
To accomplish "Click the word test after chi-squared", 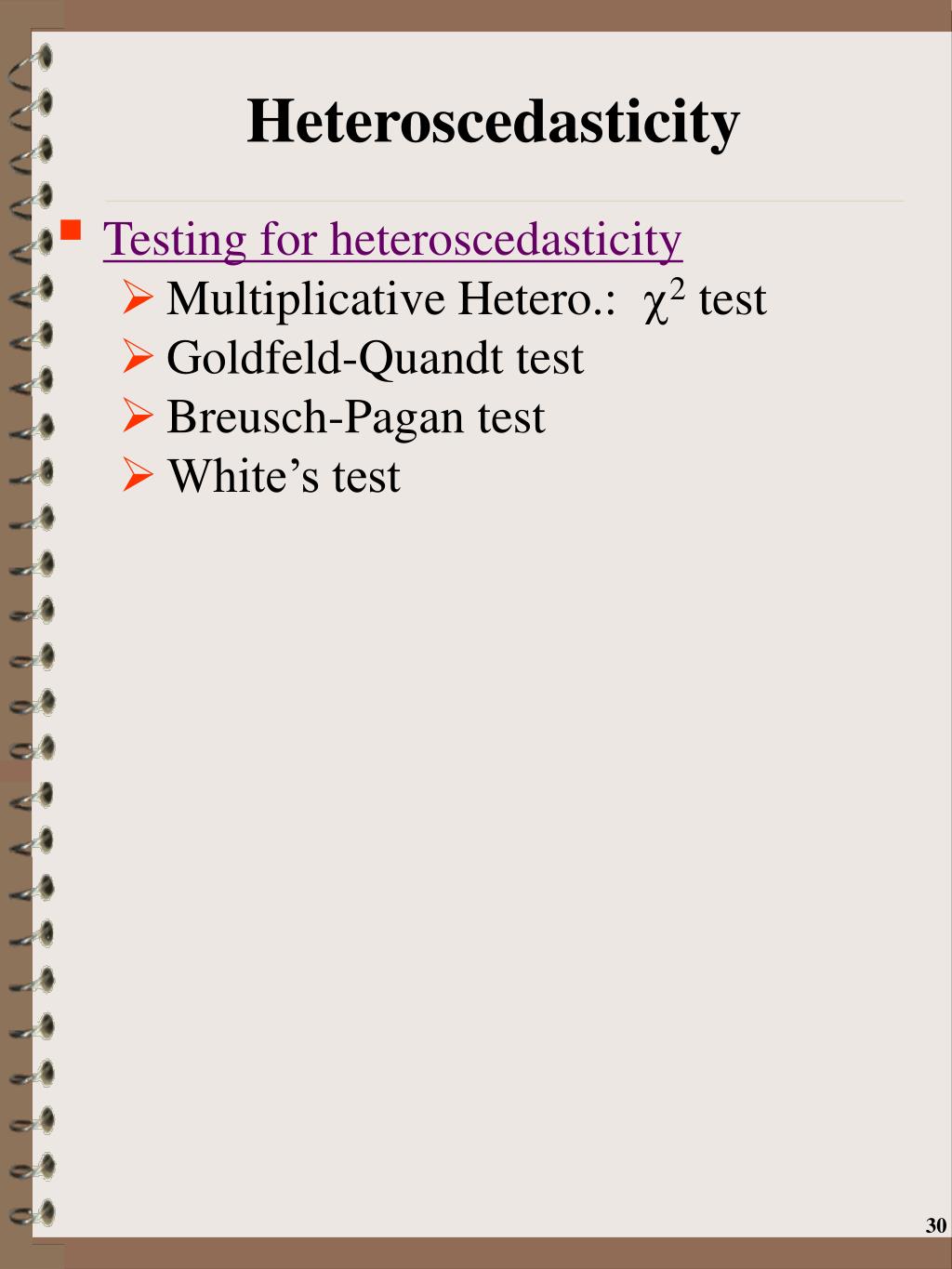I will pyautogui.click(x=733, y=300).
